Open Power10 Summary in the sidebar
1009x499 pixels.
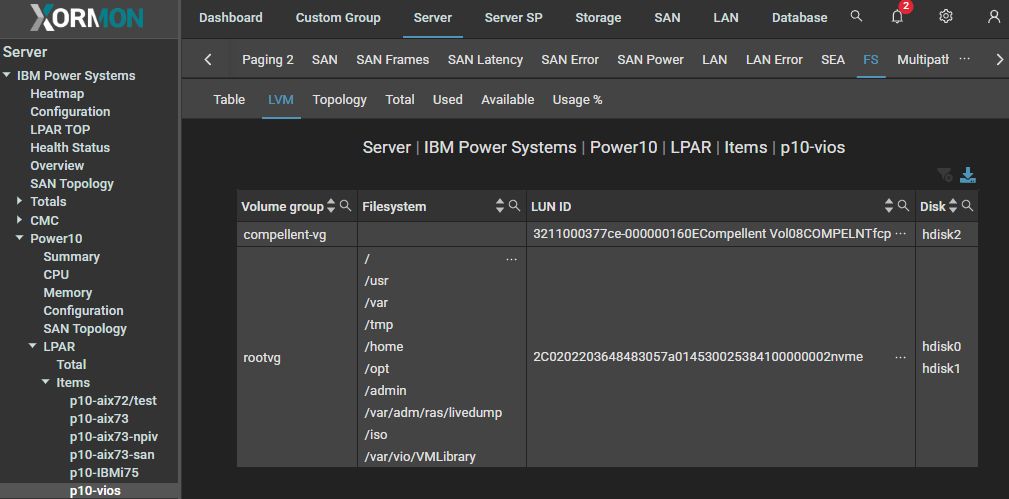point(71,256)
